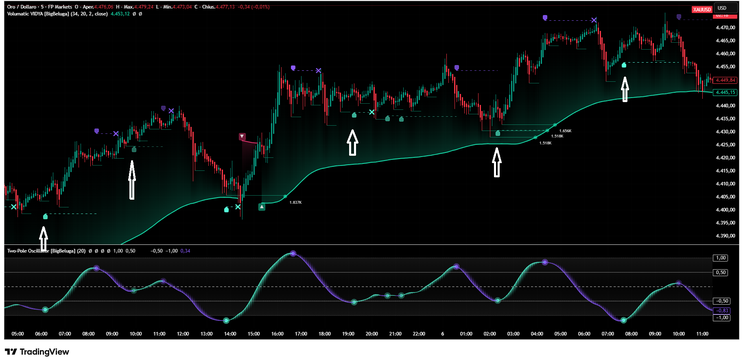Click the volume label 1.510K
Viewport: 743px width, 364px height.
(x=545, y=142)
